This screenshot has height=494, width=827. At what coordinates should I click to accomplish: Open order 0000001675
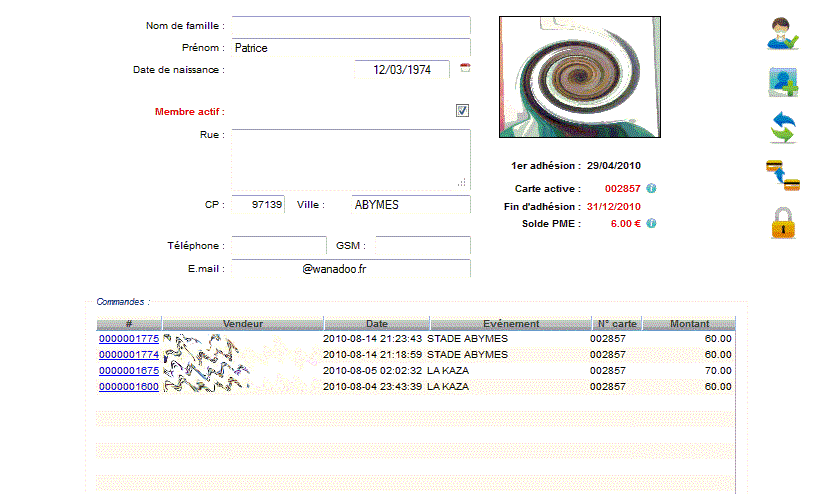pyautogui.click(x=129, y=371)
